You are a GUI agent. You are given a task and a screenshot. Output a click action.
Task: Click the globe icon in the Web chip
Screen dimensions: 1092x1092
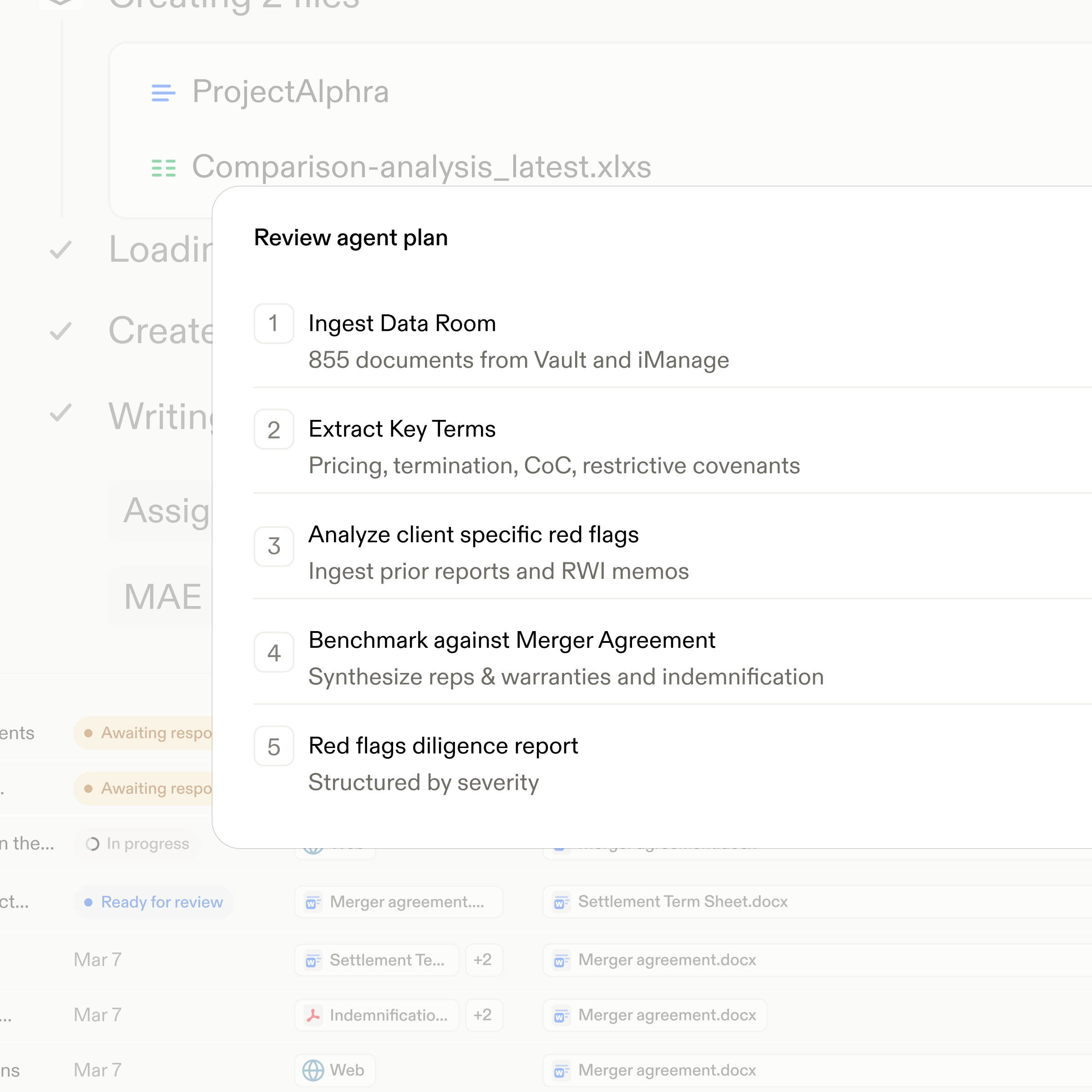point(313,1071)
